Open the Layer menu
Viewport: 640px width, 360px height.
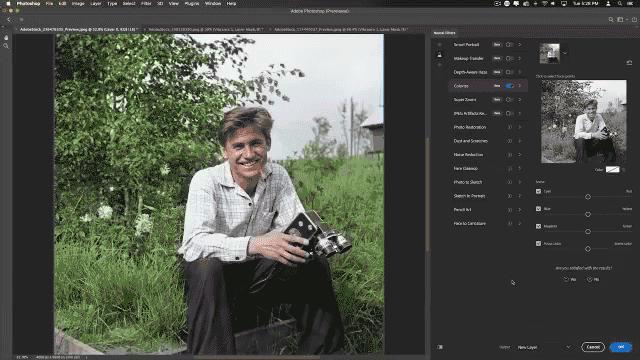click(x=96, y=4)
